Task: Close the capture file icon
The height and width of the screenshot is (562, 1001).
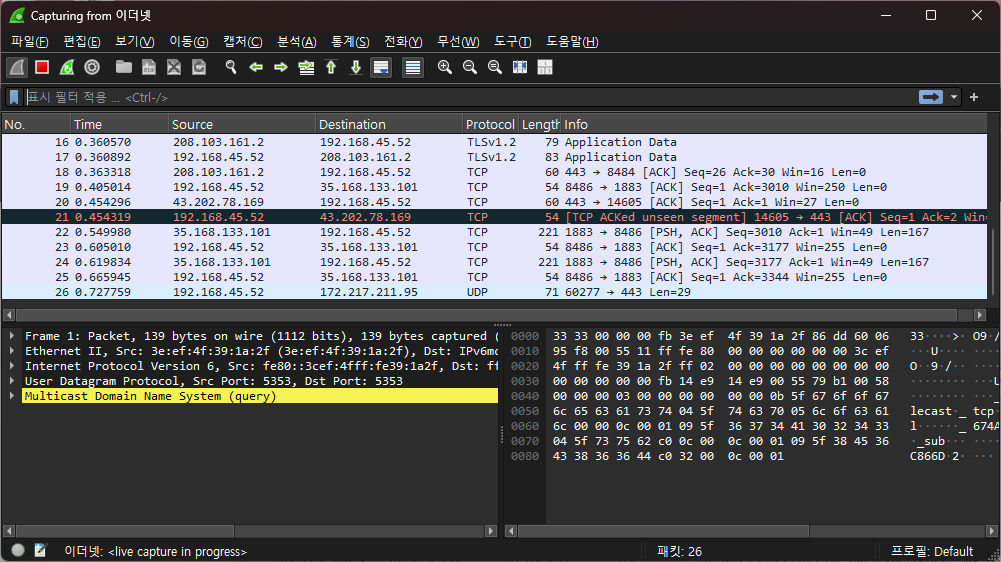Action: click(x=174, y=67)
